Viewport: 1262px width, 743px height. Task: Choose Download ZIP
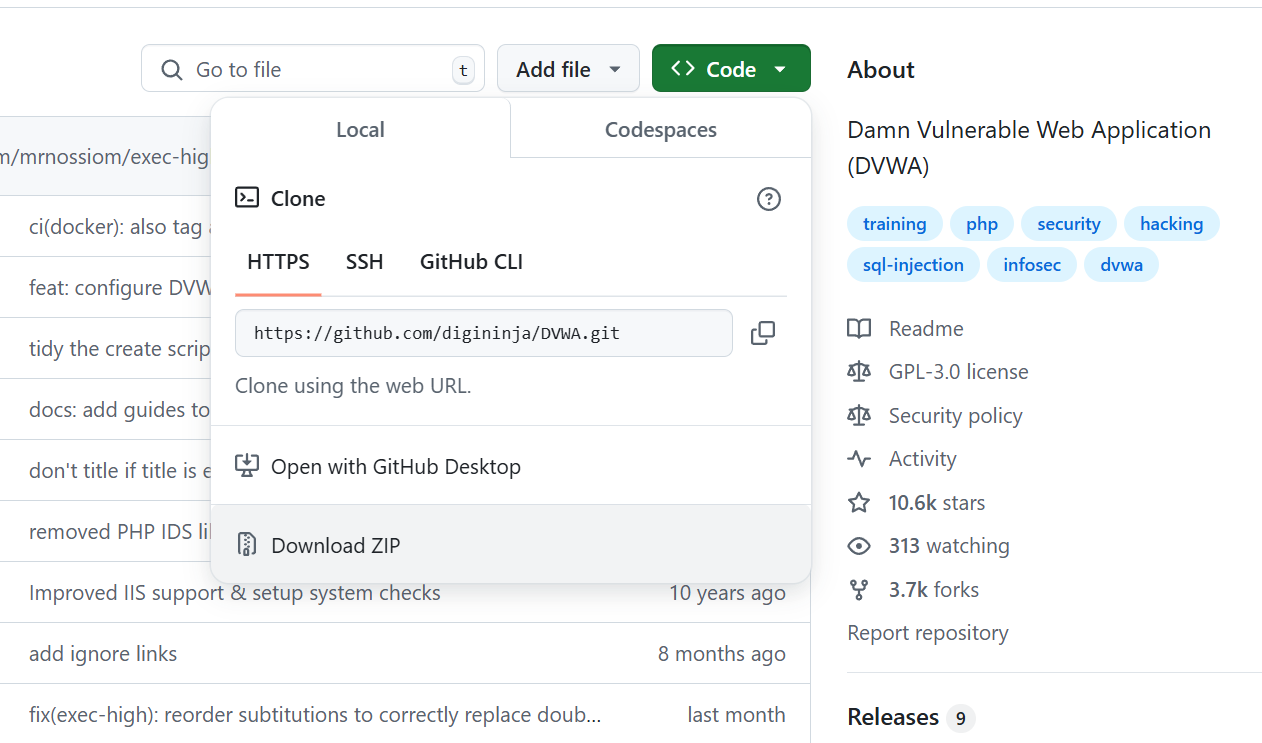coord(511,545)
